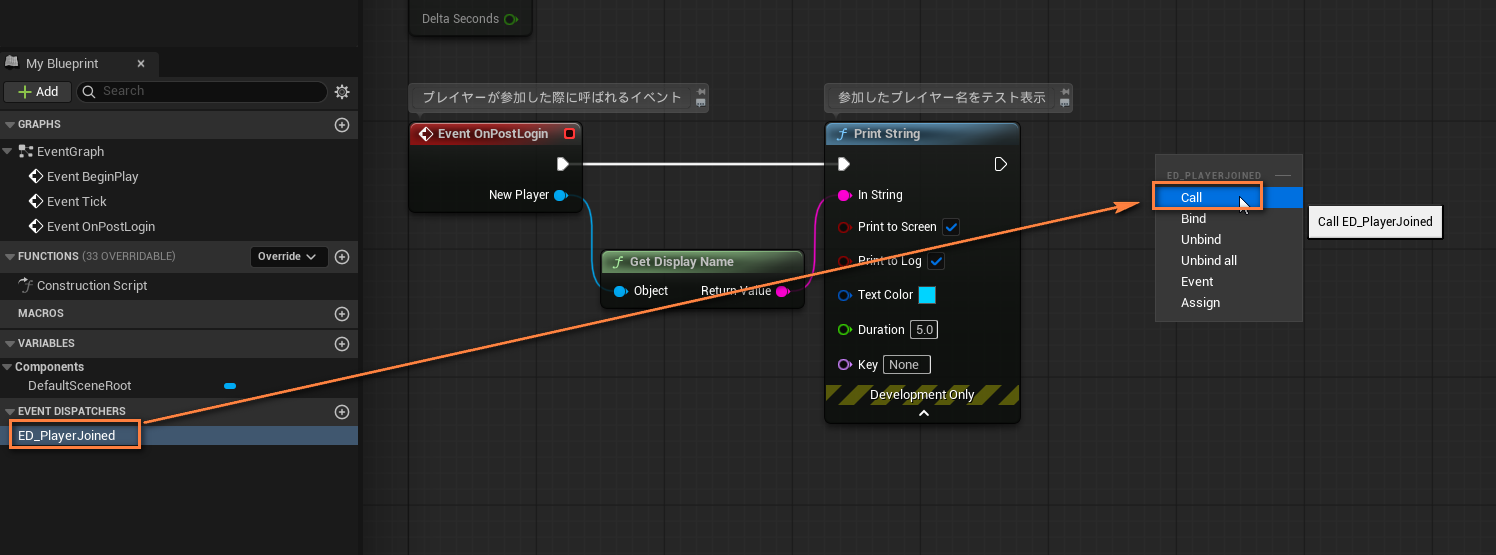The height and width of the screenshot is (555, 1496).
Task: Click Key input pin
Action: [x=844, y=364]
